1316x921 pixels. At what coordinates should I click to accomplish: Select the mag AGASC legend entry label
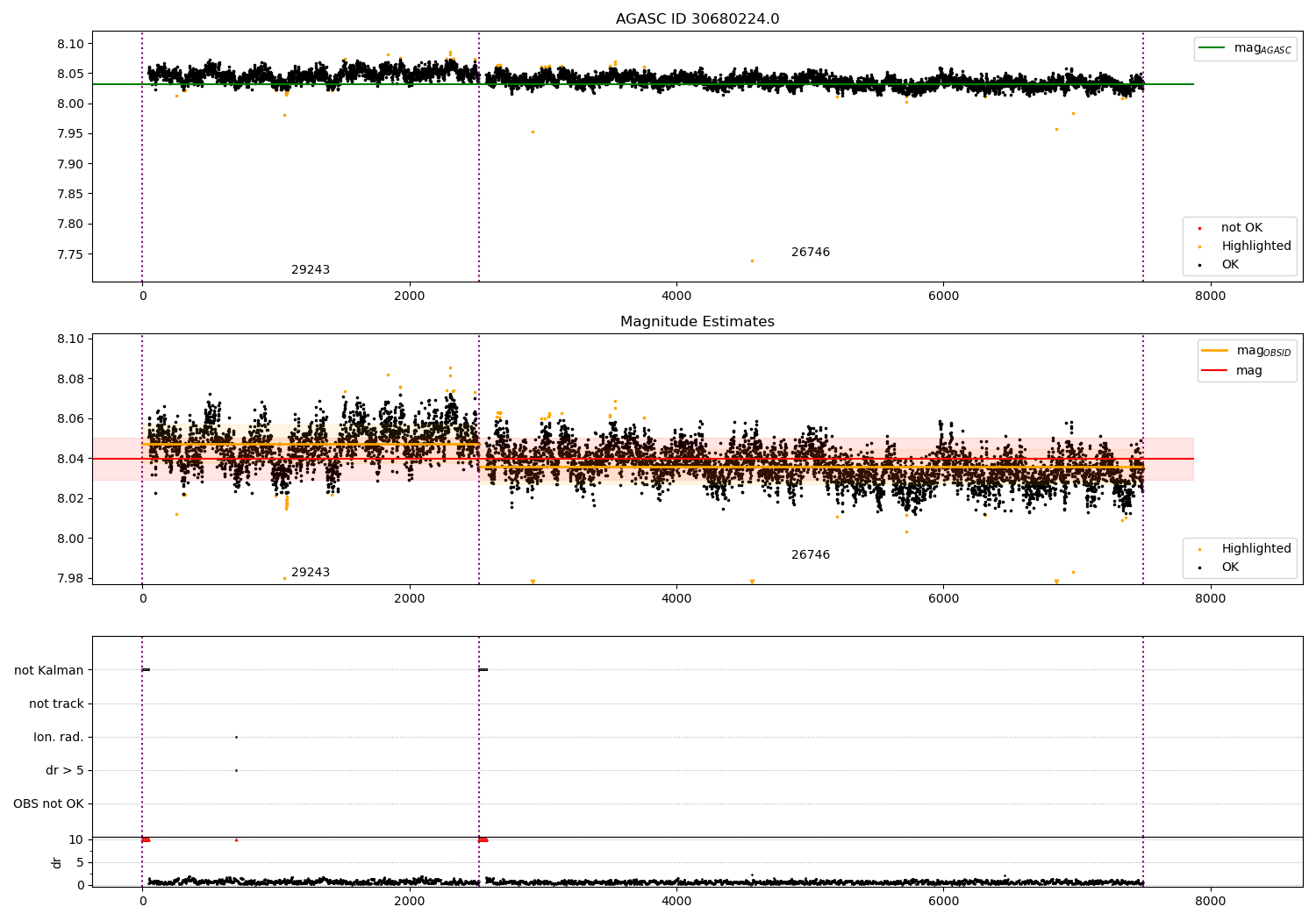point(1262,48)
